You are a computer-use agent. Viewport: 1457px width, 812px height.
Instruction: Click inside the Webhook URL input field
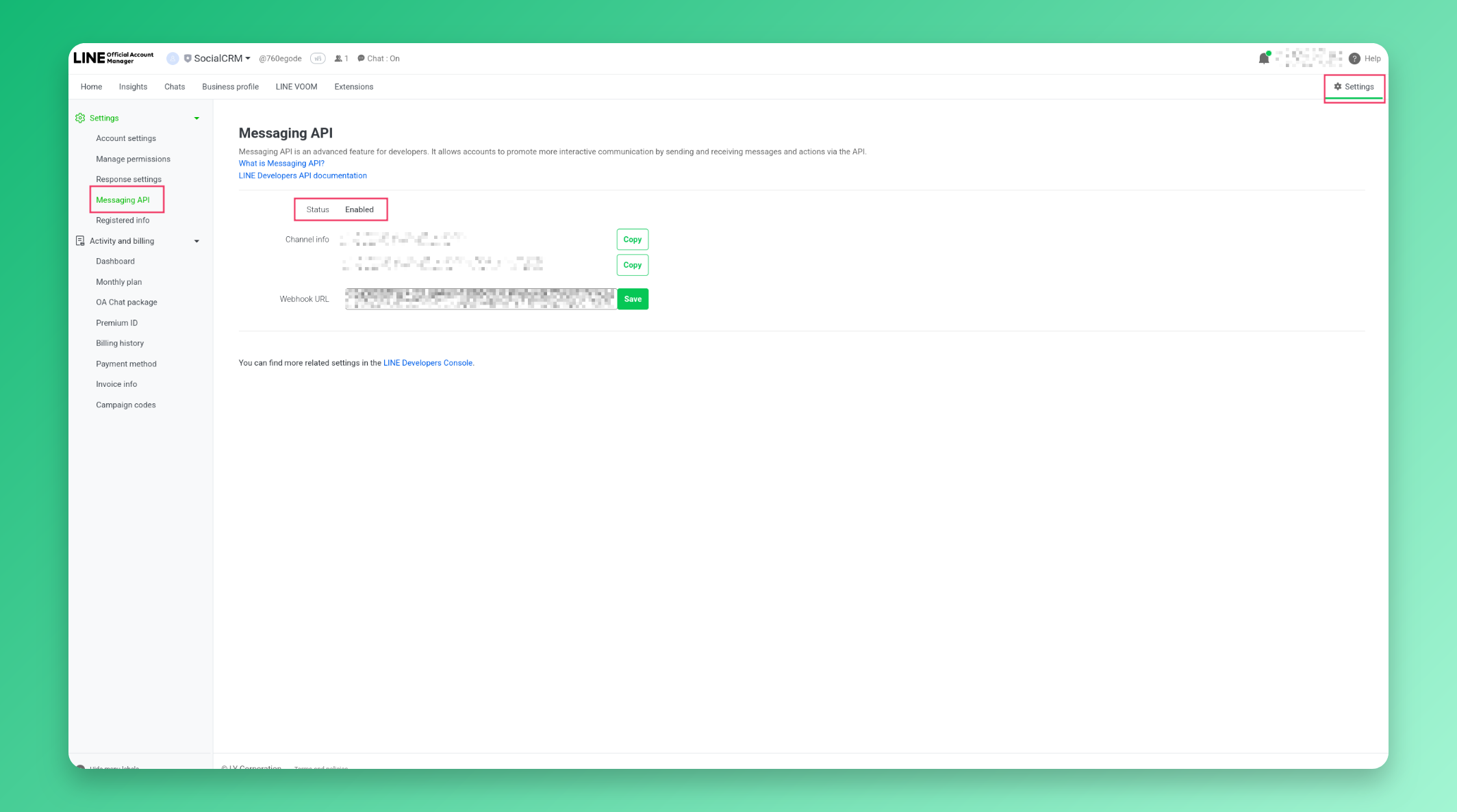(x=479, y=299)
